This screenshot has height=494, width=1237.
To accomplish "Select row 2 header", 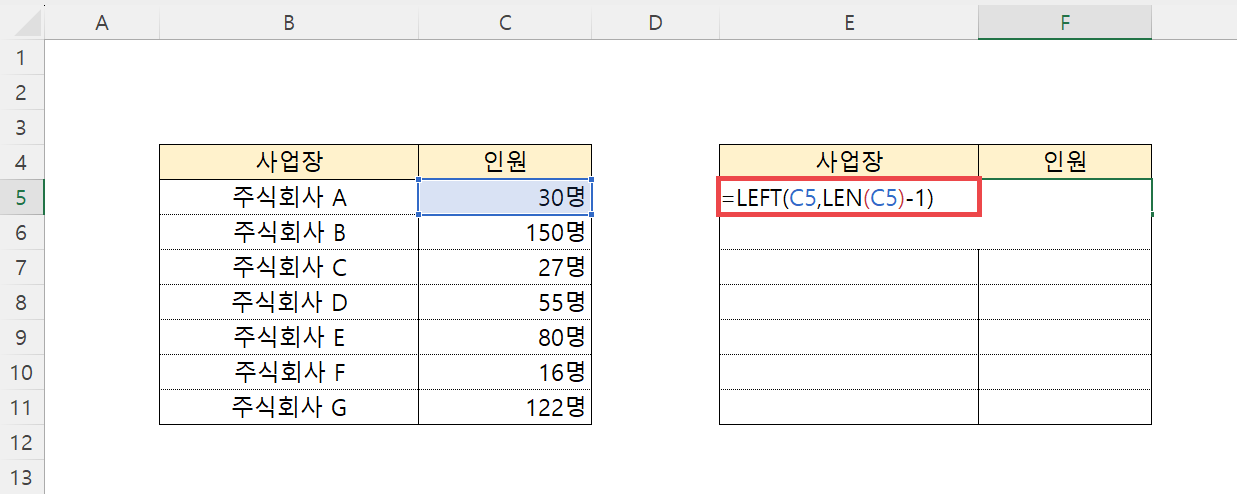I will [22, 92].
